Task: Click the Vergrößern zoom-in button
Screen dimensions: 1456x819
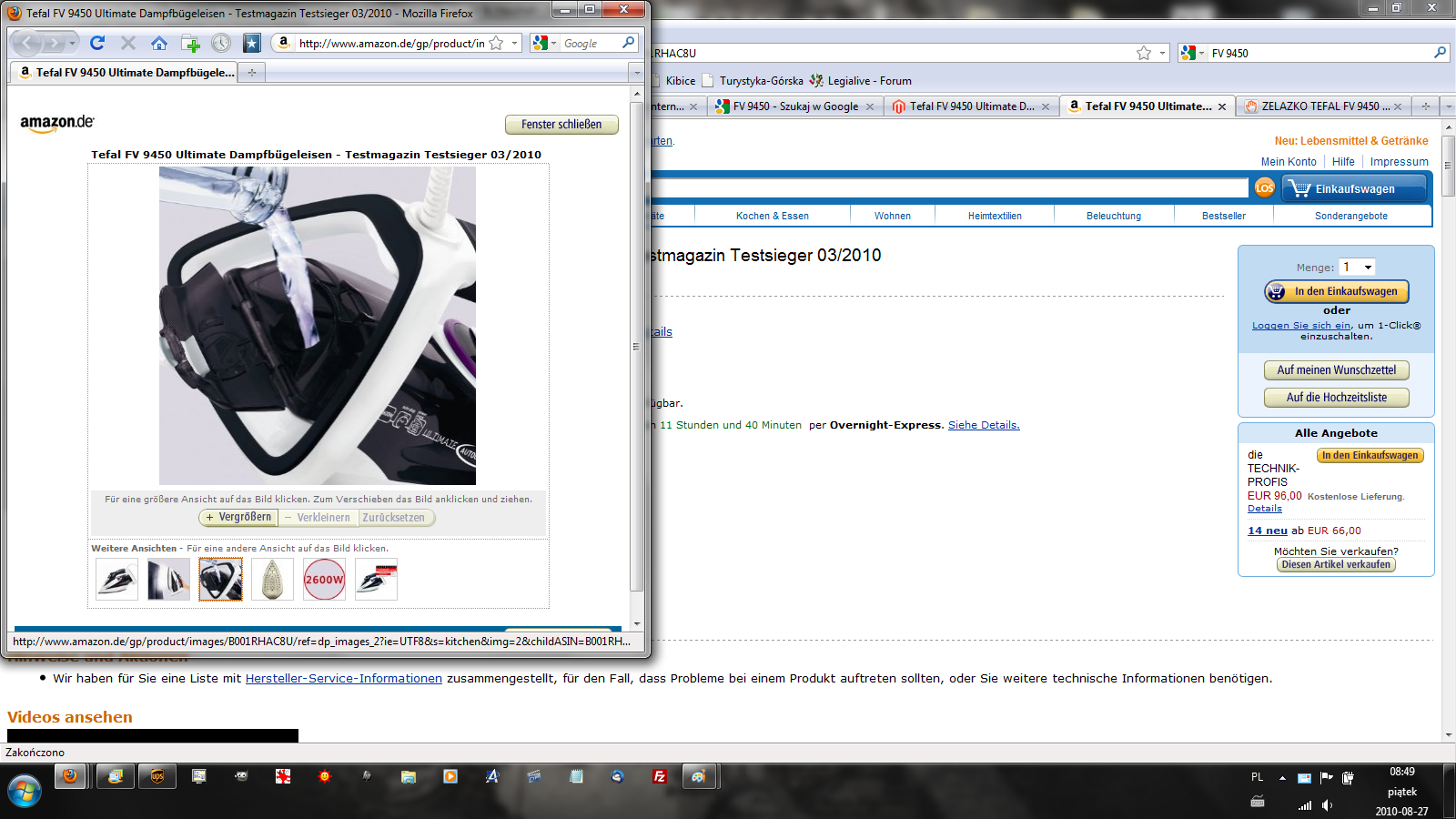Action: point(238,517)
